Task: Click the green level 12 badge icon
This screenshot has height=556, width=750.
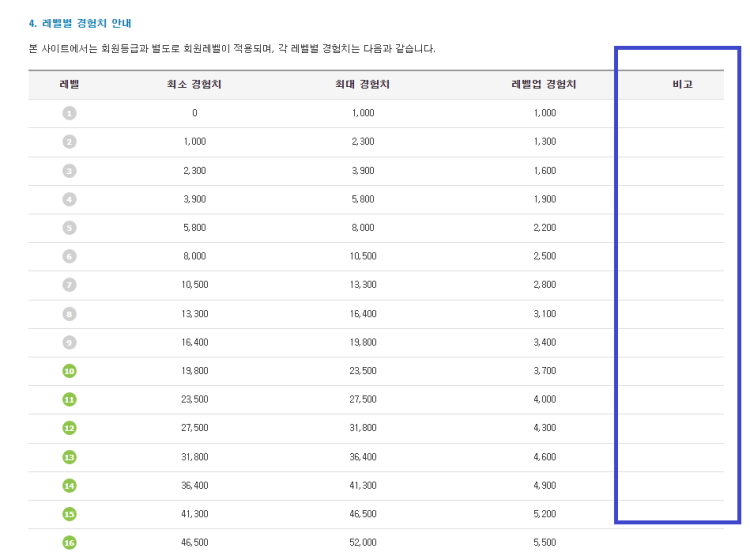Action: [x=69, y=428]
